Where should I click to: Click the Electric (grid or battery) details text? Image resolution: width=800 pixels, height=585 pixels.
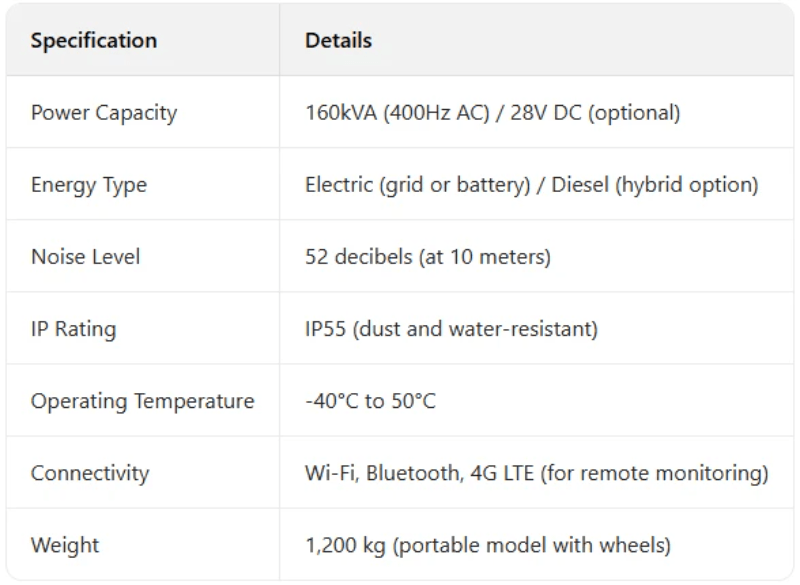pos(418,185)
